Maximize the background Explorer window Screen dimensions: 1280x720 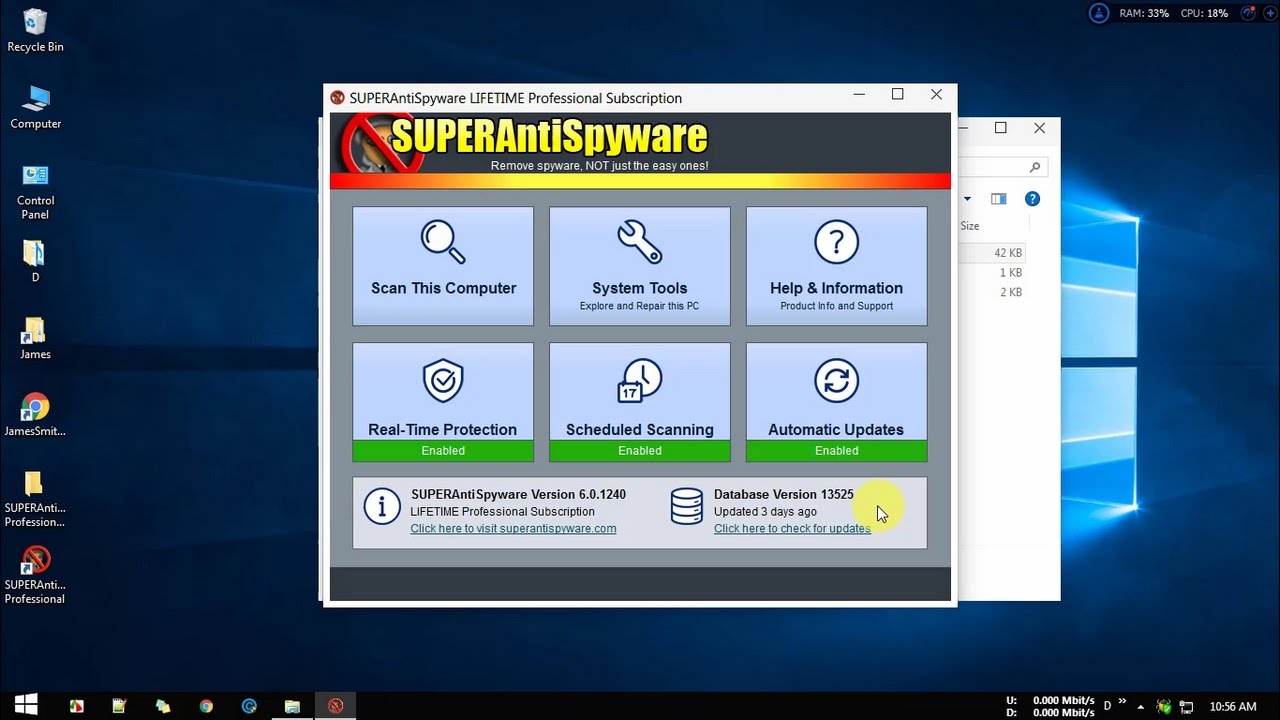click(x=1000, y=128)
